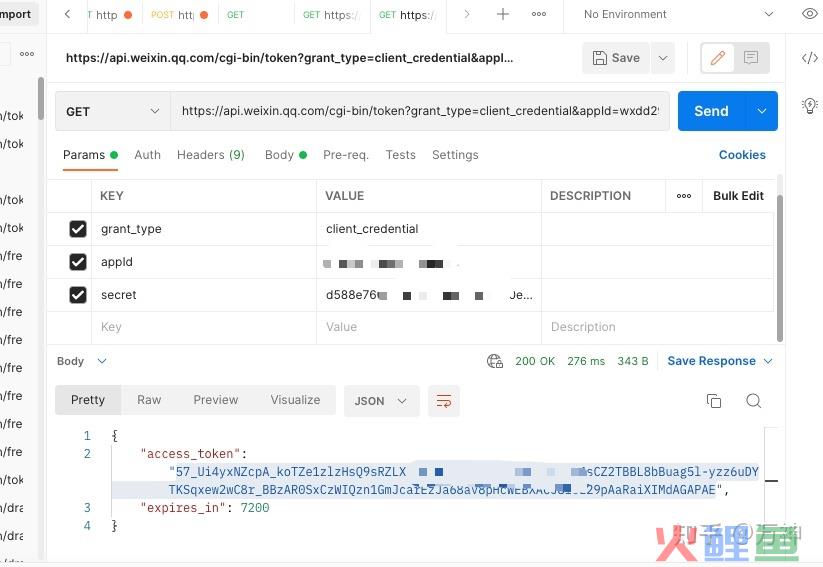Open the params table column options ellipsis

pos(683,196)
